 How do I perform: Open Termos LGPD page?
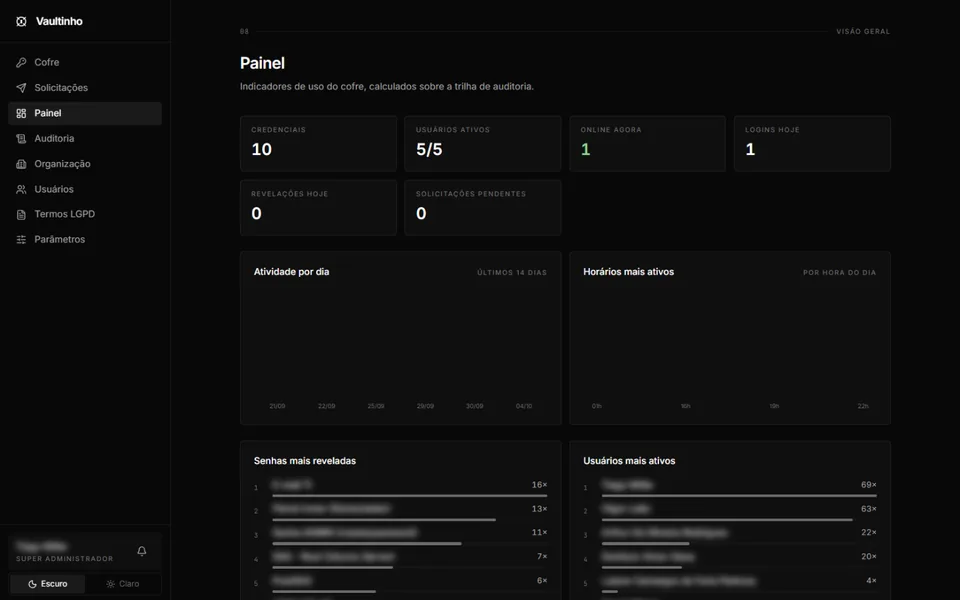point(85,214)
